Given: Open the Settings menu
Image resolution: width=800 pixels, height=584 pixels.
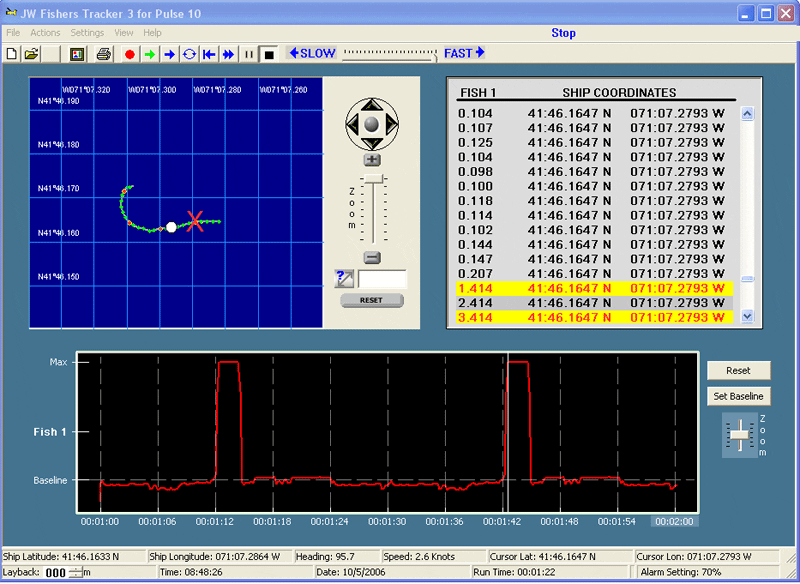Looking at the screenshot, I should point(87,33).
